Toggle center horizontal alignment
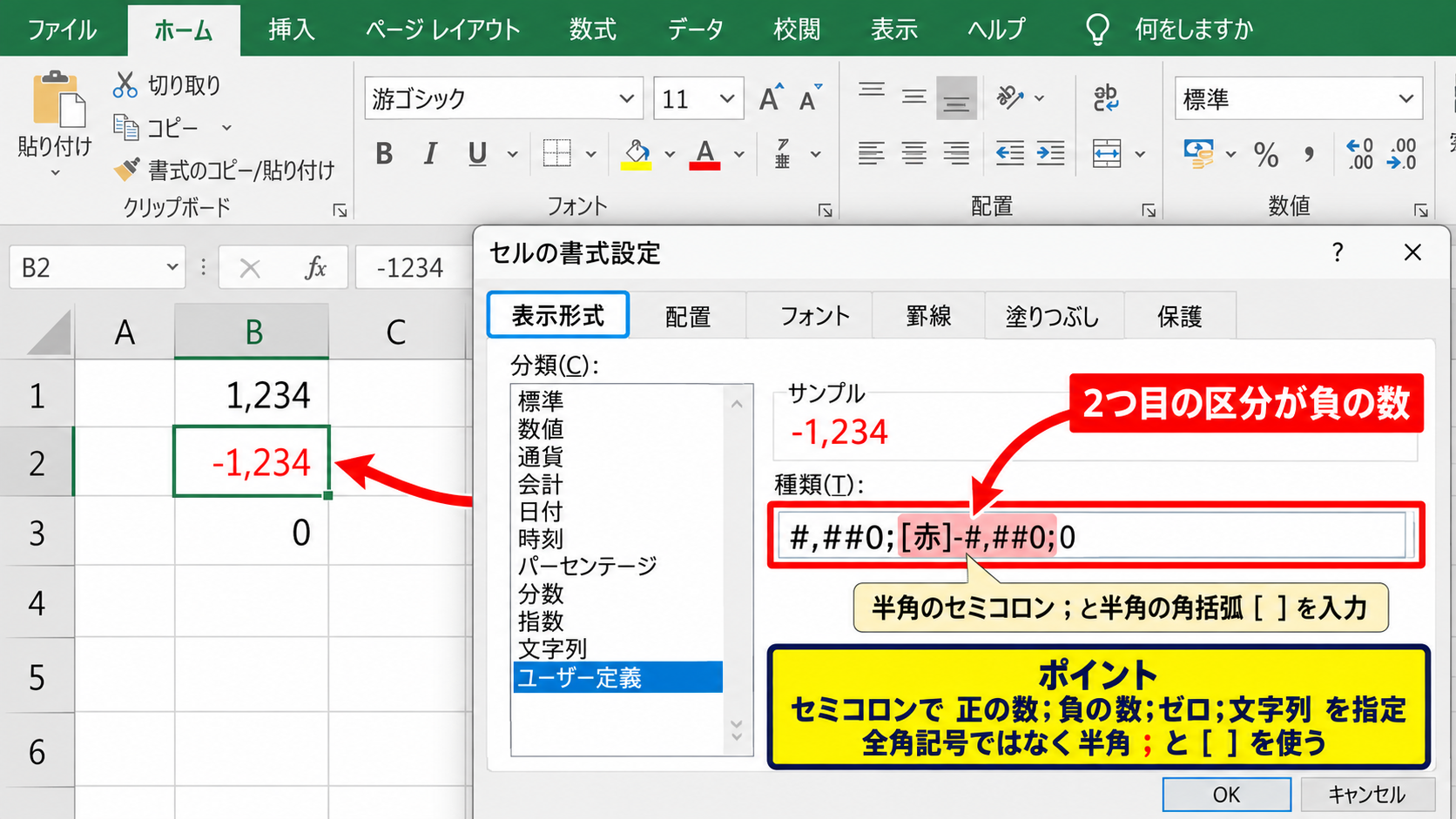1456x819 pixels. (913, 154)
